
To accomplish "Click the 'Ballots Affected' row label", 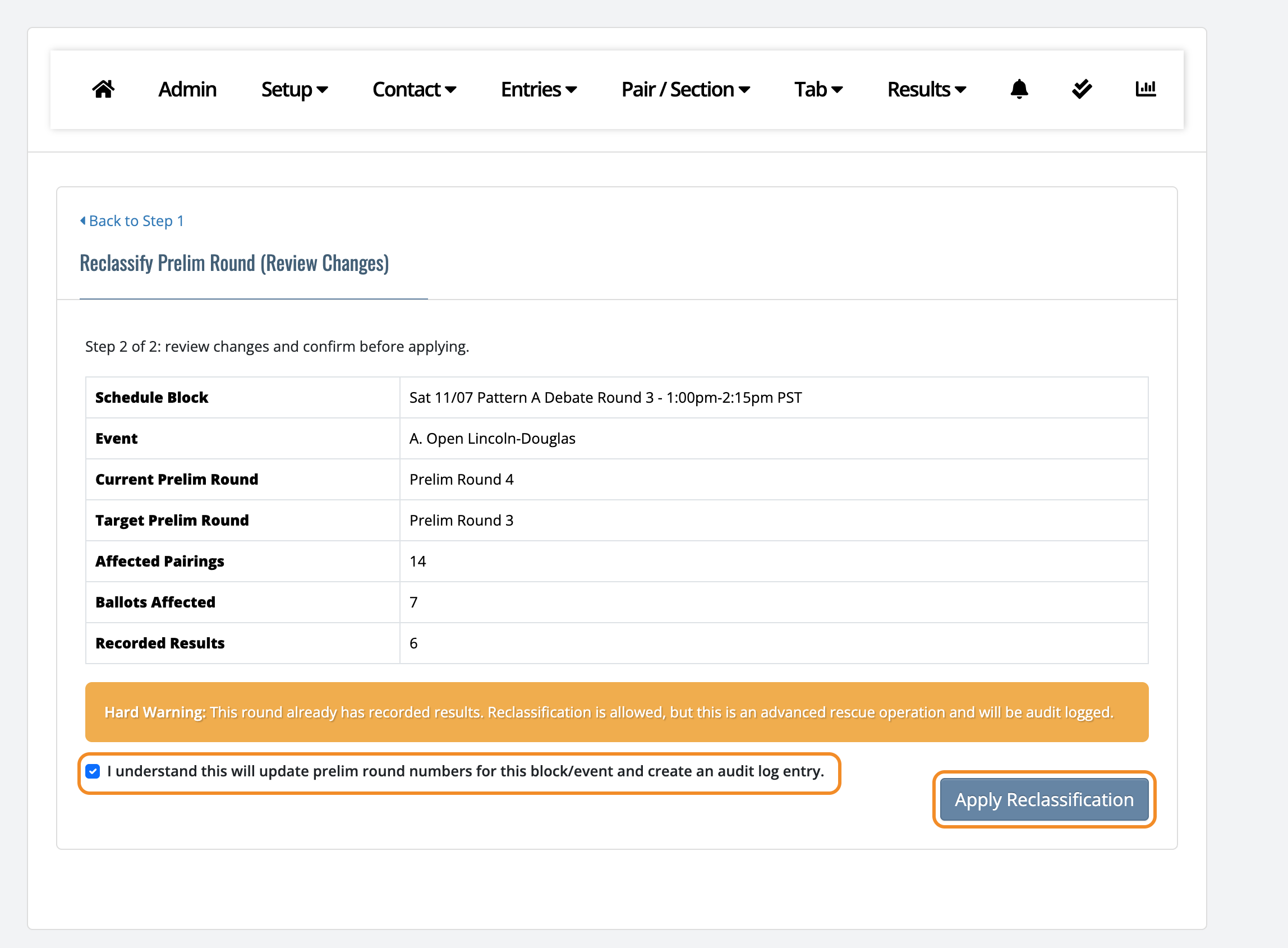I will tap(155, 602).
